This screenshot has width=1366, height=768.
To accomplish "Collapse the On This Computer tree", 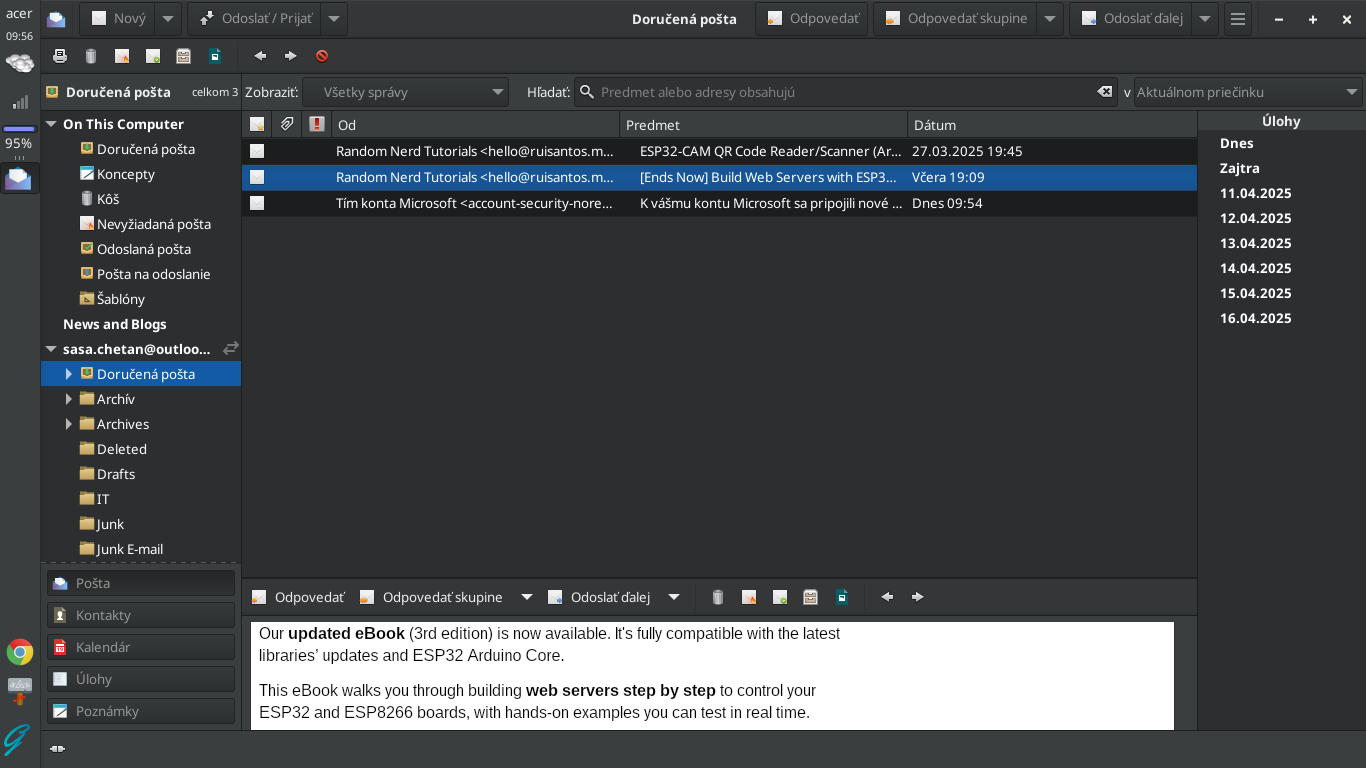I will 51,124.
